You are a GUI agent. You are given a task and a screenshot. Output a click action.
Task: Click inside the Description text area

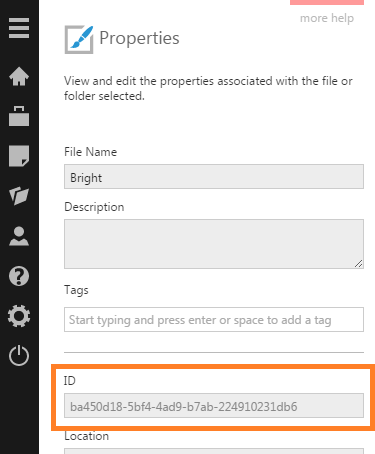pyautogui.click(x=214, y=244)
